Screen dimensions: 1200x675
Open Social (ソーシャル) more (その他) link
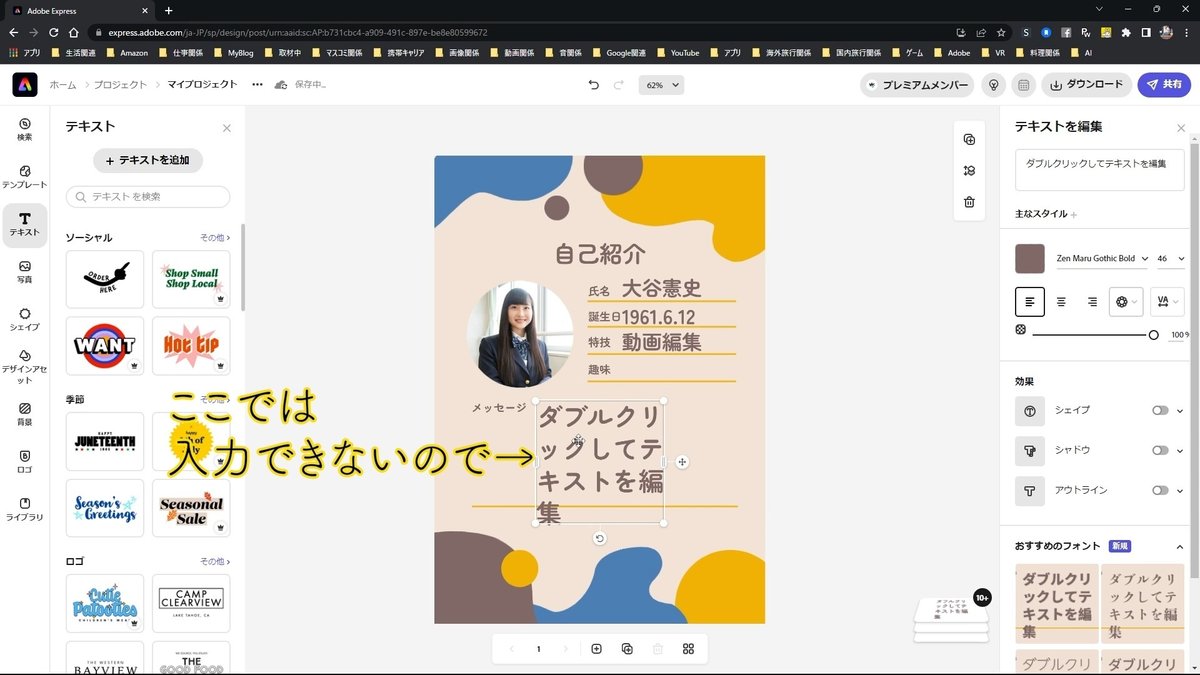coord(215,238)
